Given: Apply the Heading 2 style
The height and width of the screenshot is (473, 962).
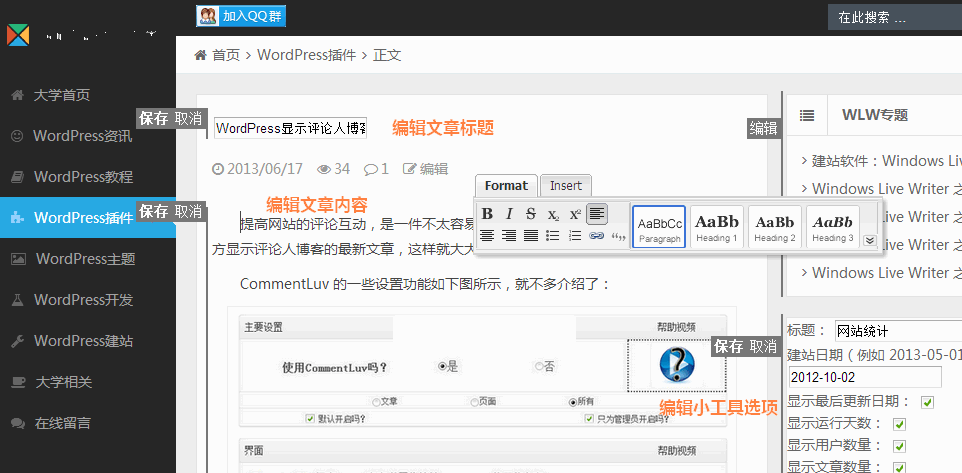Looking at the screenshot, I should tap(775, 227).
